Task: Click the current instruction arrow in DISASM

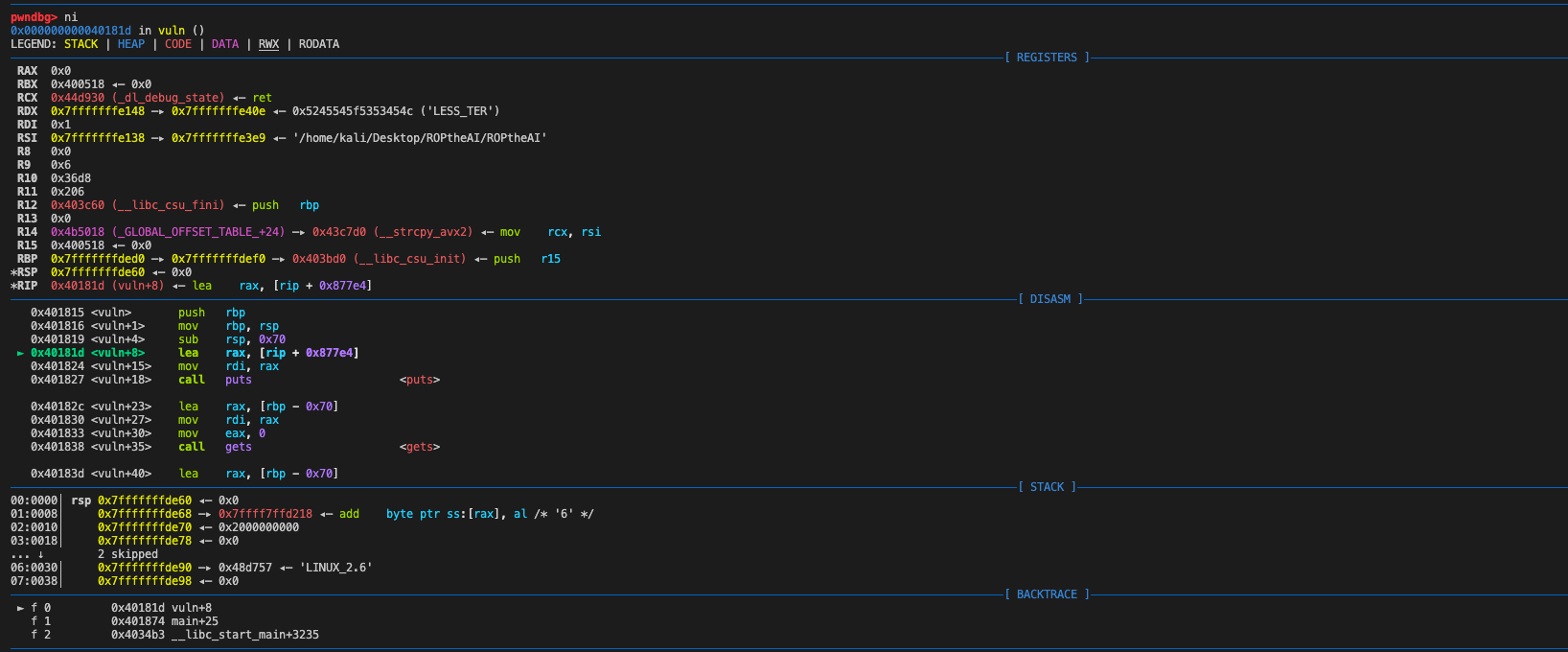Action: click(x=21, y=353)
